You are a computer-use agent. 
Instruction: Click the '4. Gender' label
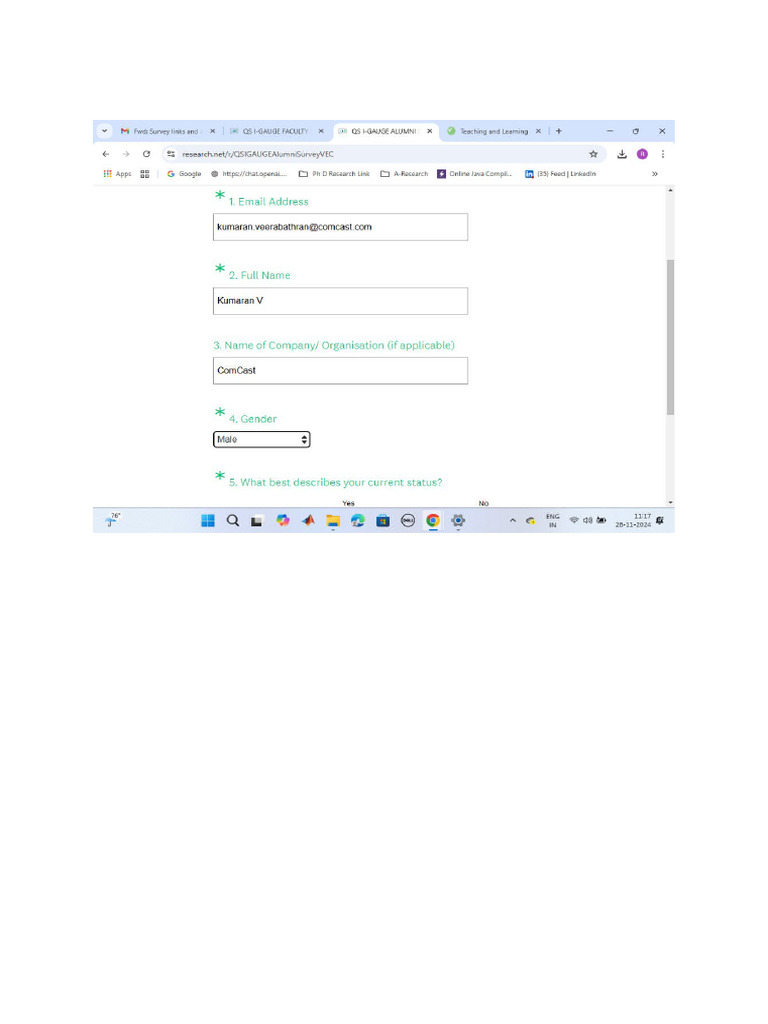point(253,419)
